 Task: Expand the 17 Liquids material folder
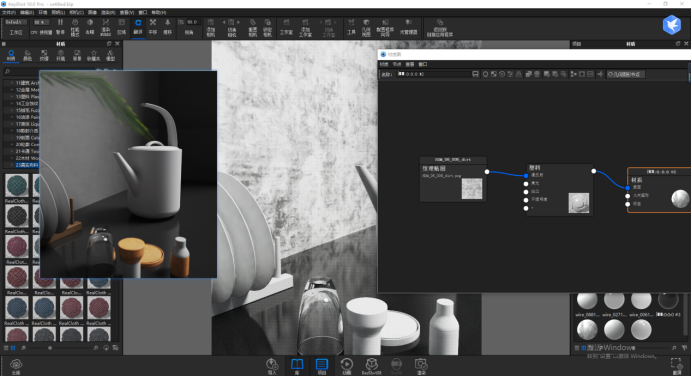(12, 124)
